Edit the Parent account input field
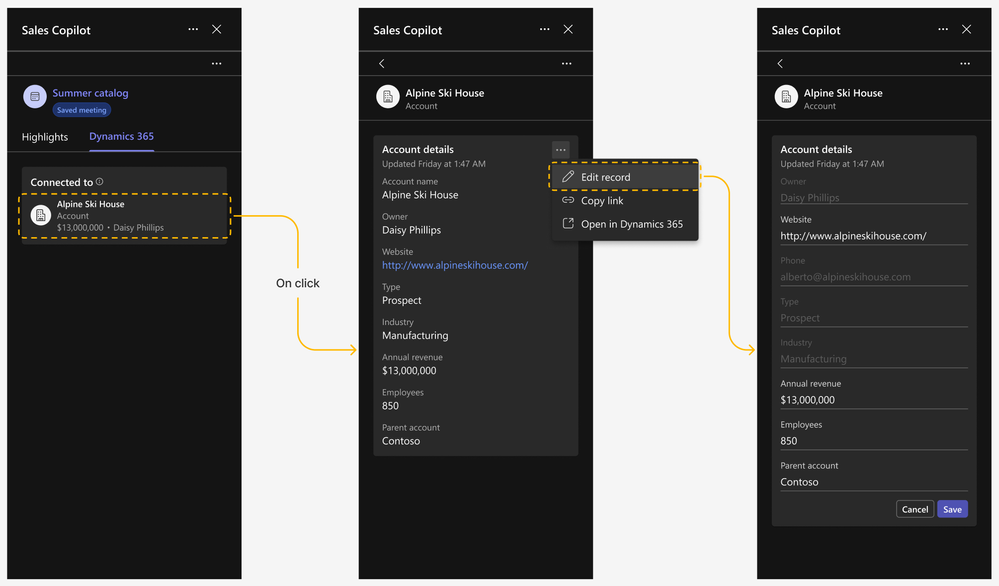Screen dimensions: 999x586 (874, 482)
